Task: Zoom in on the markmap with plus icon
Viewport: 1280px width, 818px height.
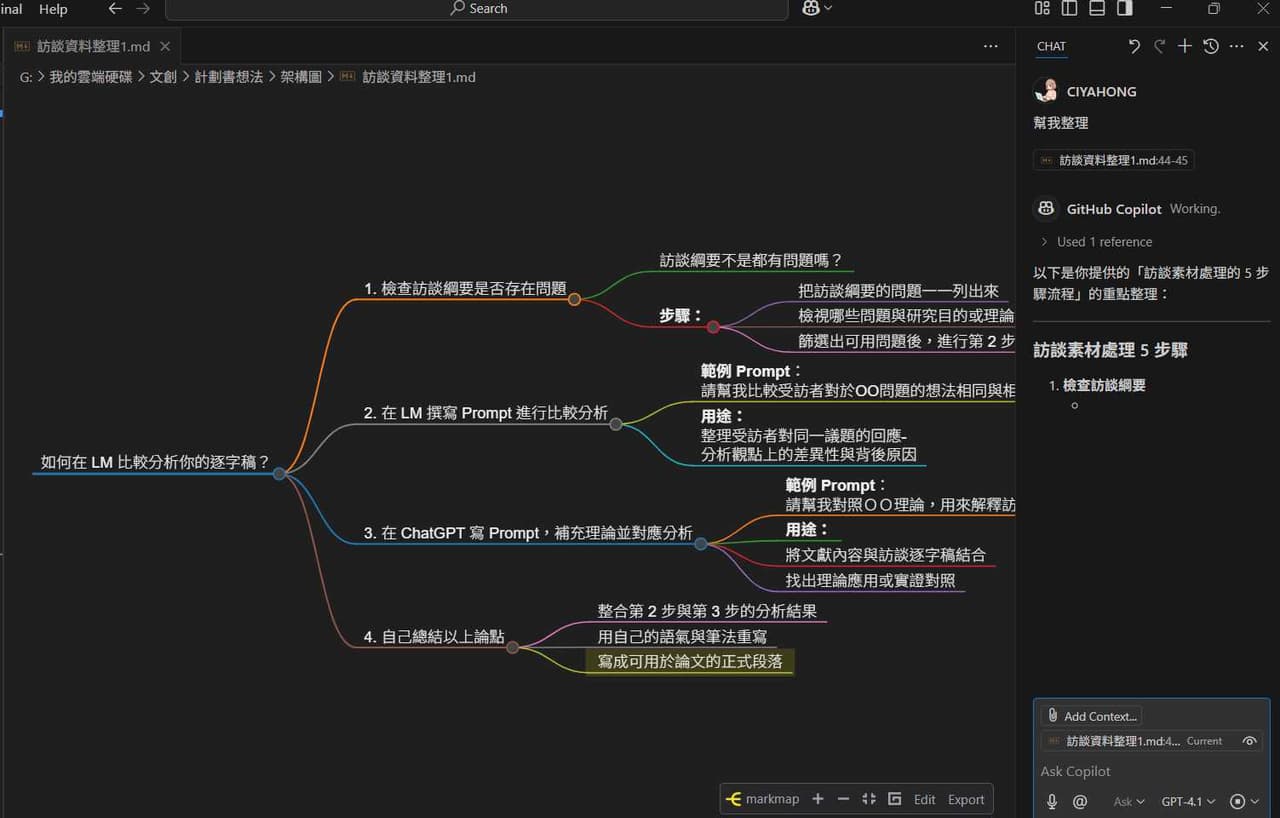Action: coord(818,799)
